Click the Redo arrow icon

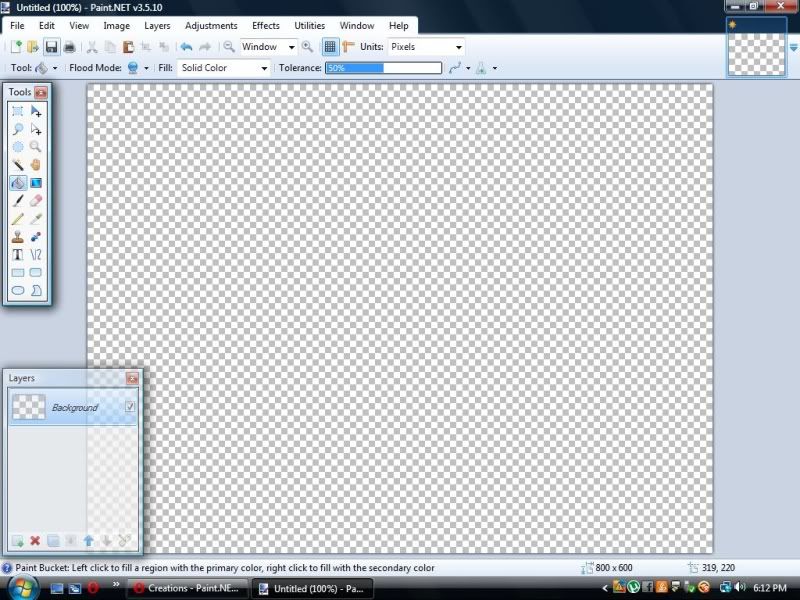tap(205, 47)
